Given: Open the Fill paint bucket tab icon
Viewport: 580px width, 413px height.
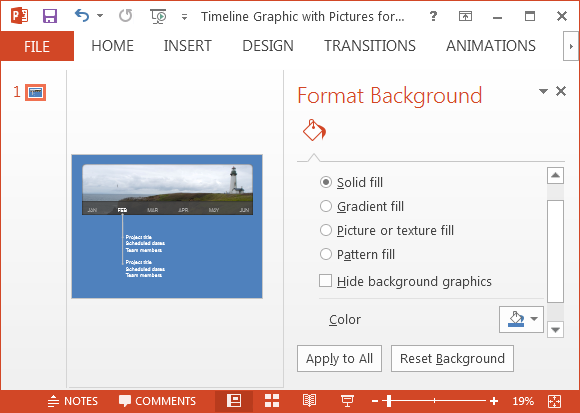Looking at the screenshot, I should point(314,131).
